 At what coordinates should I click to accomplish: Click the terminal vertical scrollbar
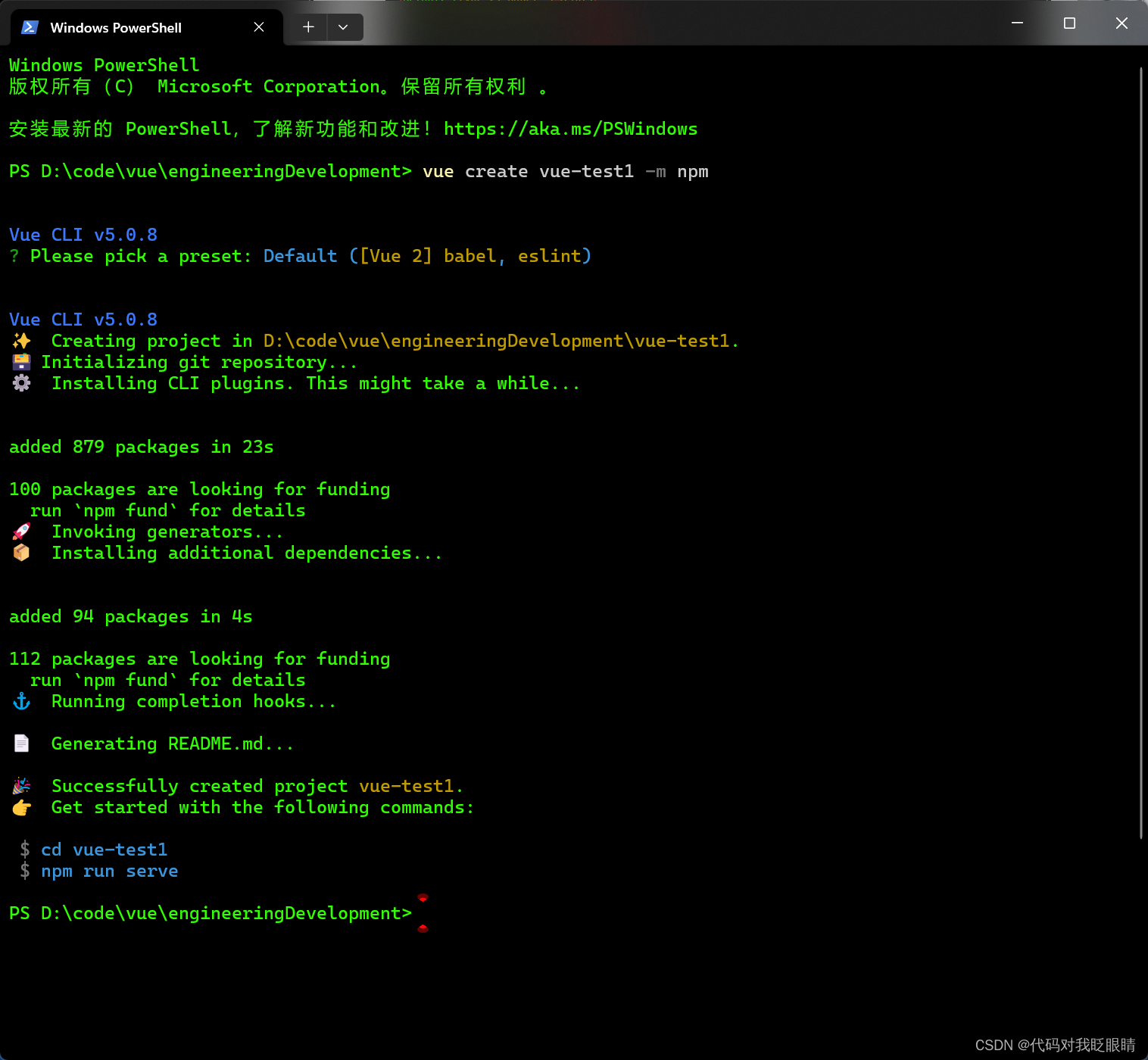tap(1141, 453)
